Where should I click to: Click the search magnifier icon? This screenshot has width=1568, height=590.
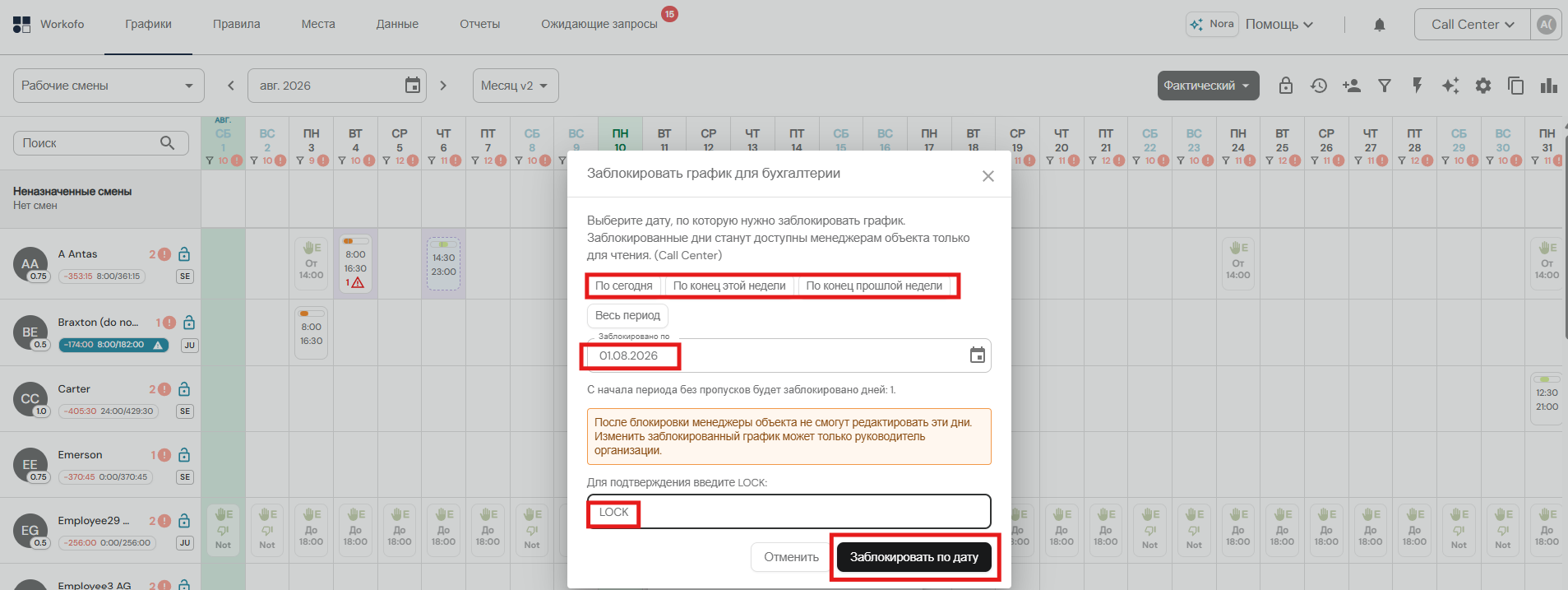click(x=168, y=142)
